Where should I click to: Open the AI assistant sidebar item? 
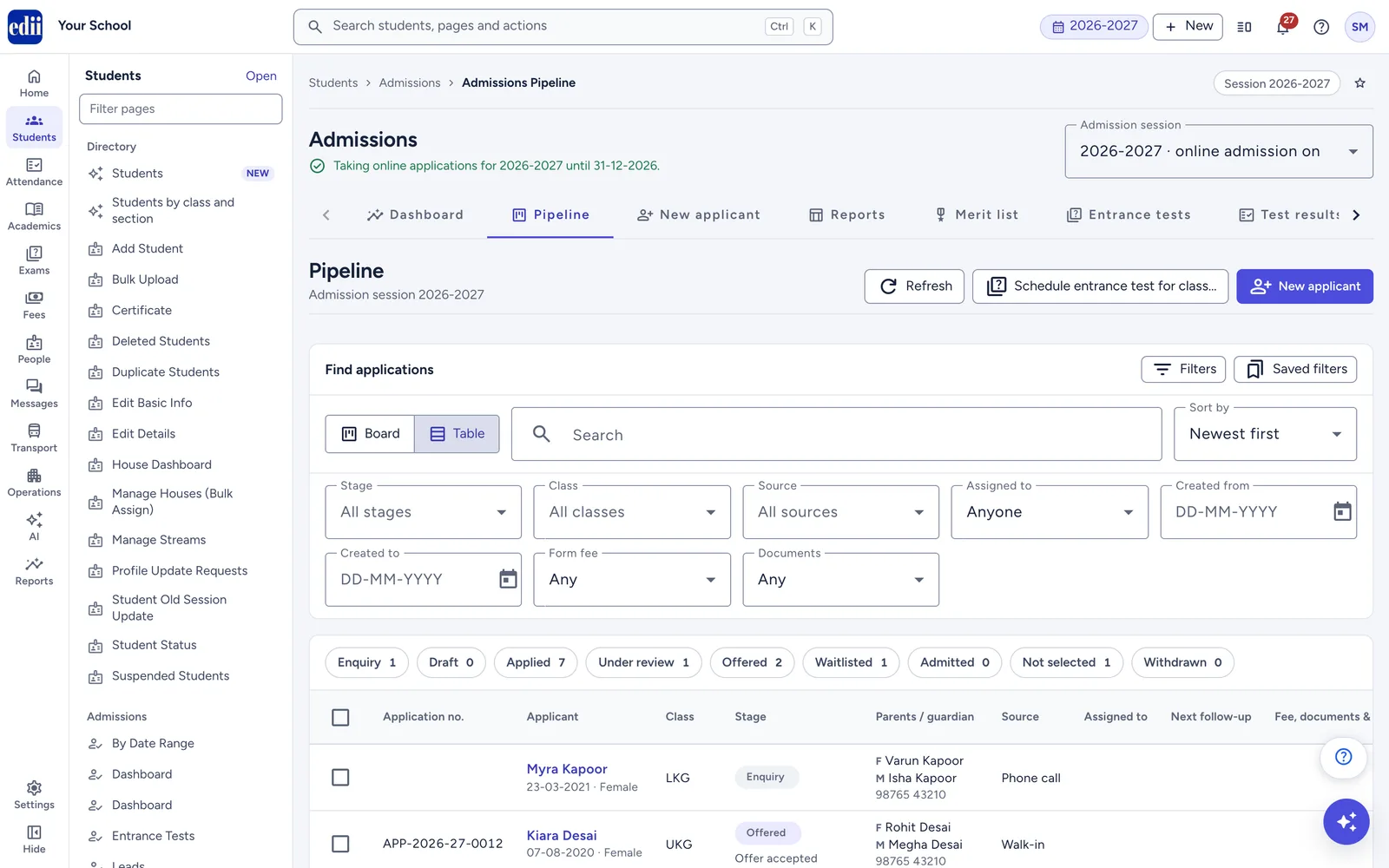pyautogui.click(x=34, y=527)
